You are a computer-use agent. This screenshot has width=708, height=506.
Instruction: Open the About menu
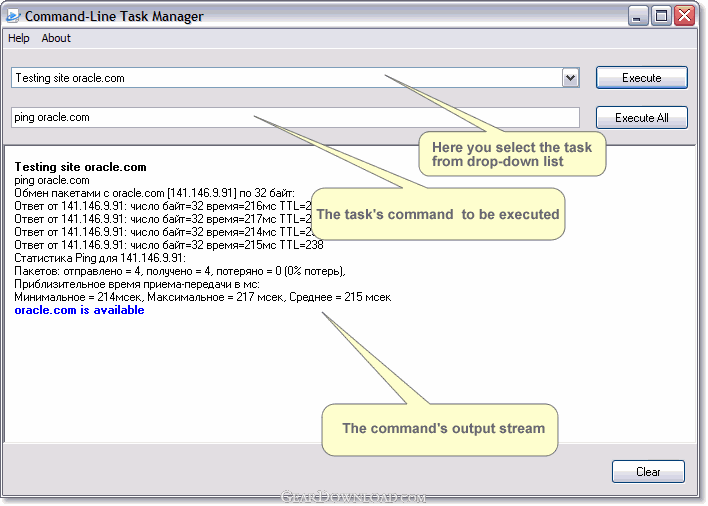click(x=56, y=38)
